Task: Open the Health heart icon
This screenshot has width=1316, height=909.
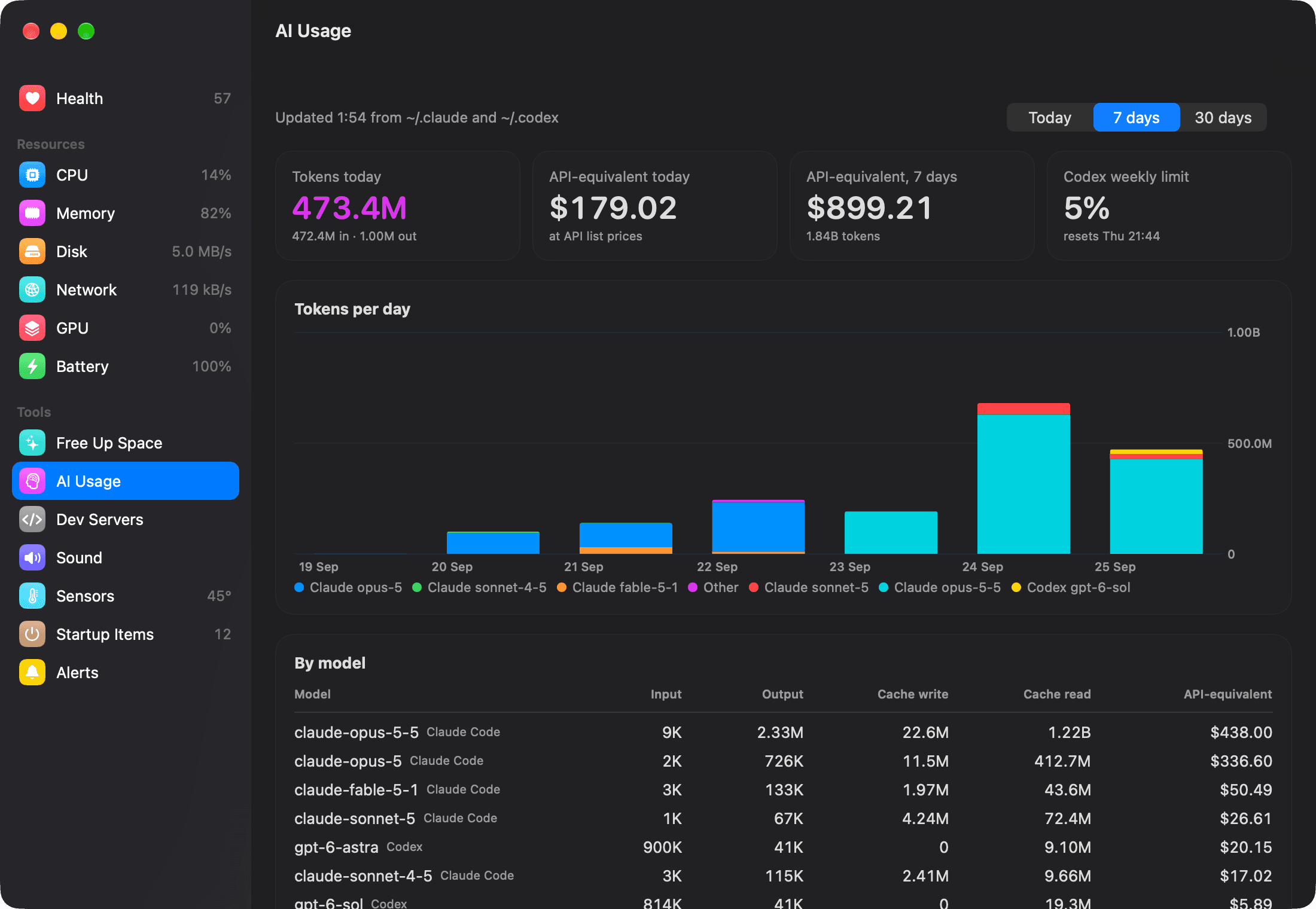Action: point(32,98)
